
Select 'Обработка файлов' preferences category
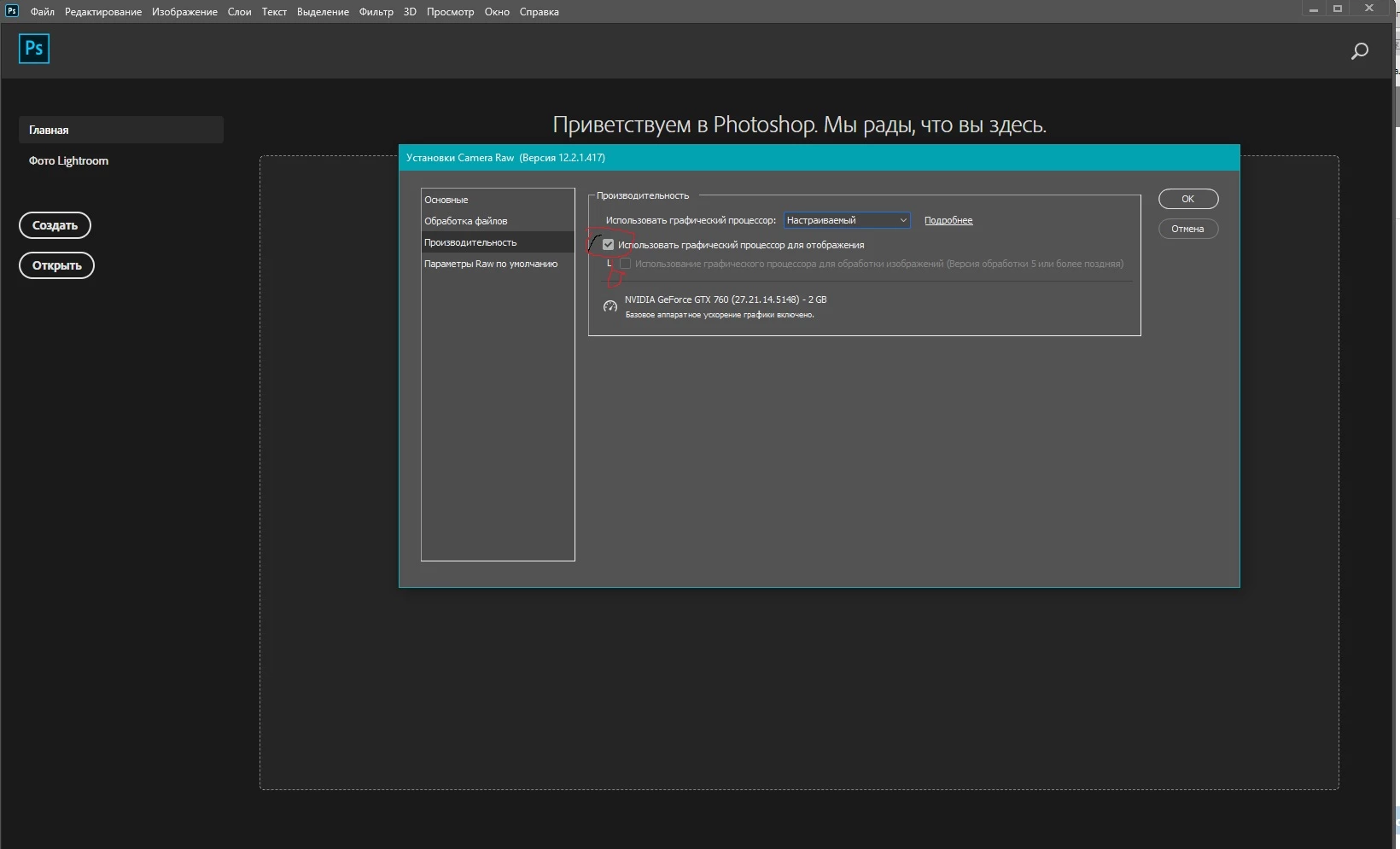[x=498, y=221]
